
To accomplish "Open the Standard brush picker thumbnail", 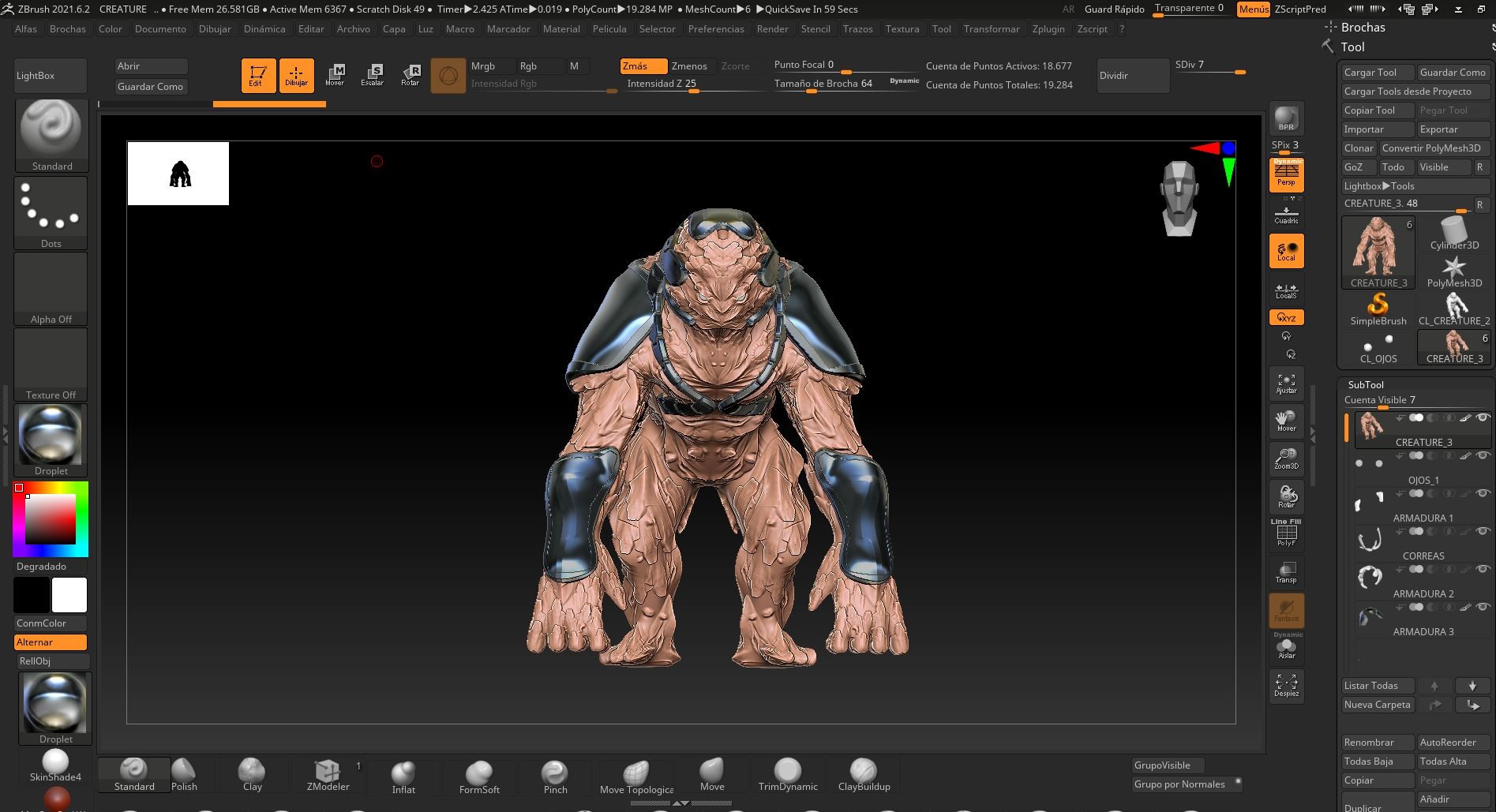I will pyautogui.click(x=52, y=135).
